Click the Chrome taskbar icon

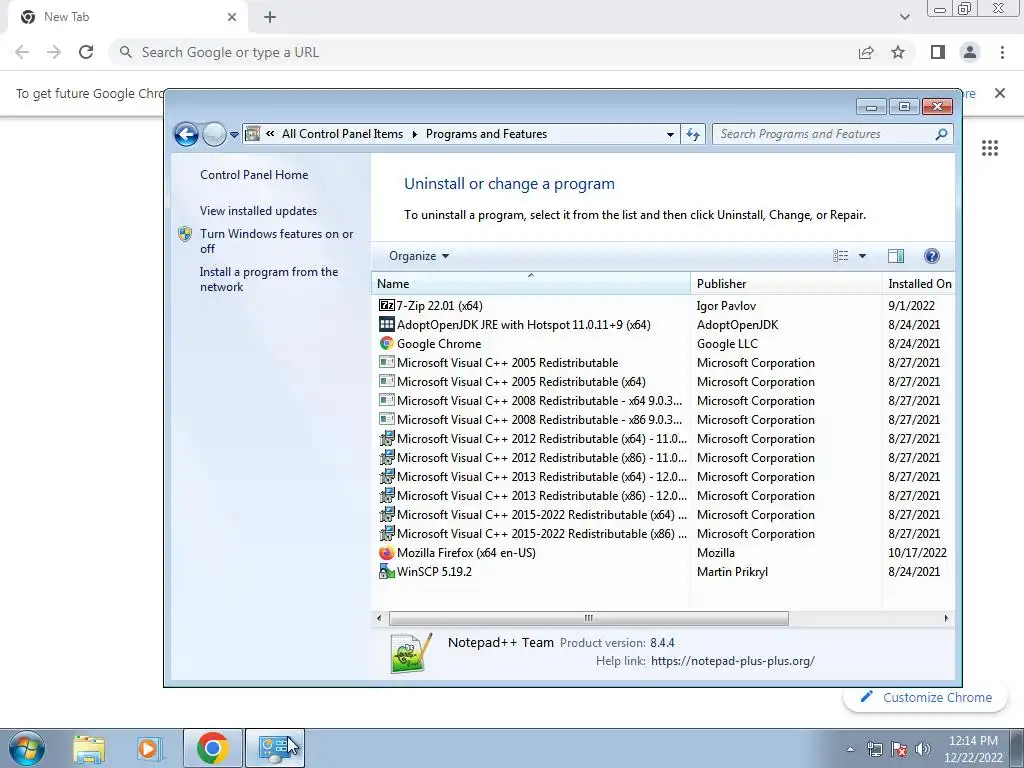[x=212, y=748]
